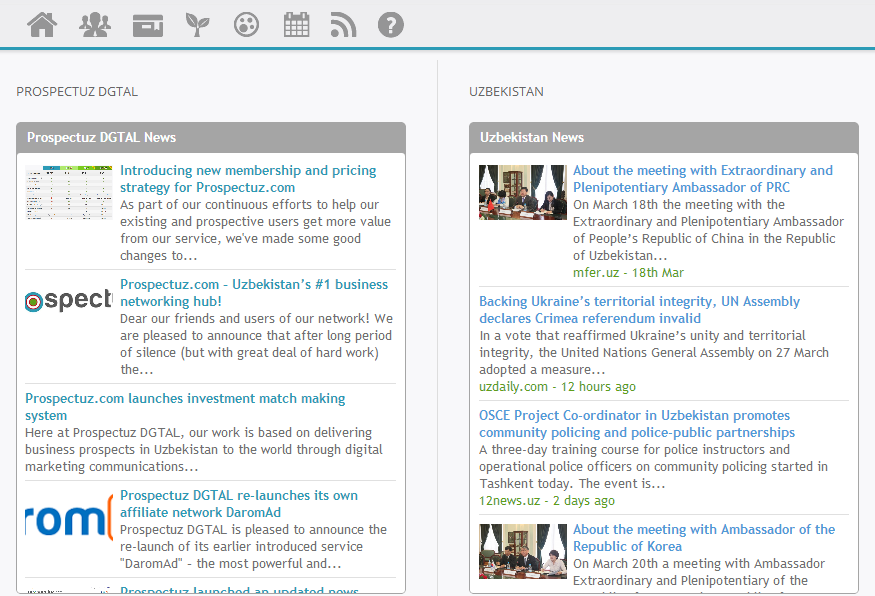Open the RSS feed icon

[343, 25]
